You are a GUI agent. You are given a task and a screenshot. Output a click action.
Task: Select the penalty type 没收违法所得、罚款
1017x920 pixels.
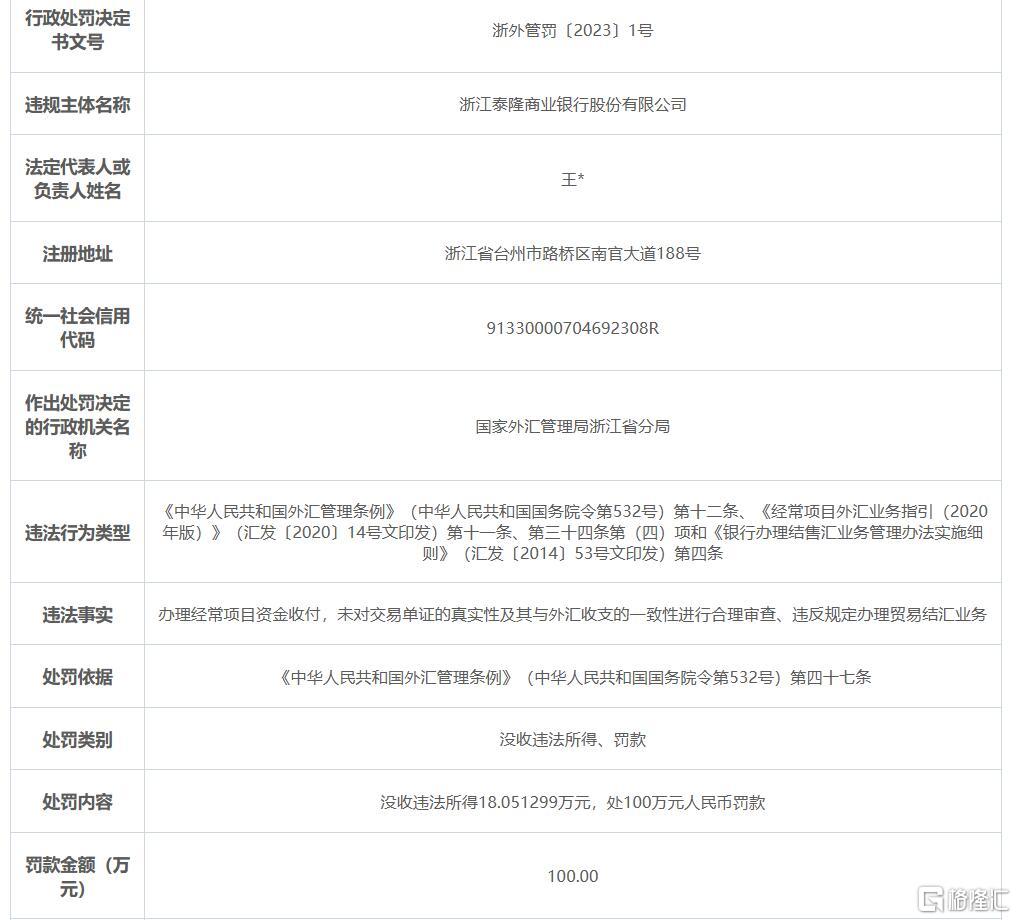click(572, 740)
